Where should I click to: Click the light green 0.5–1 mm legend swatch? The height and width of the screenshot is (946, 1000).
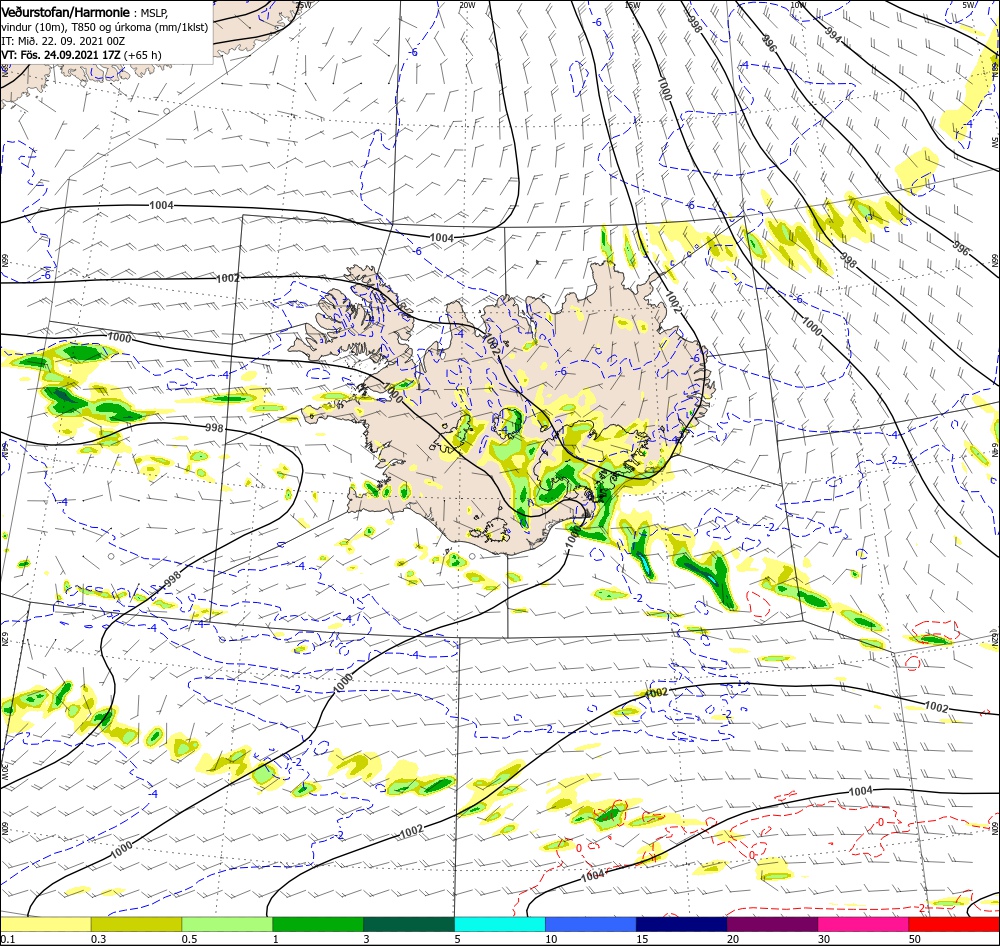pyautogui.click(x=227, y=924)
